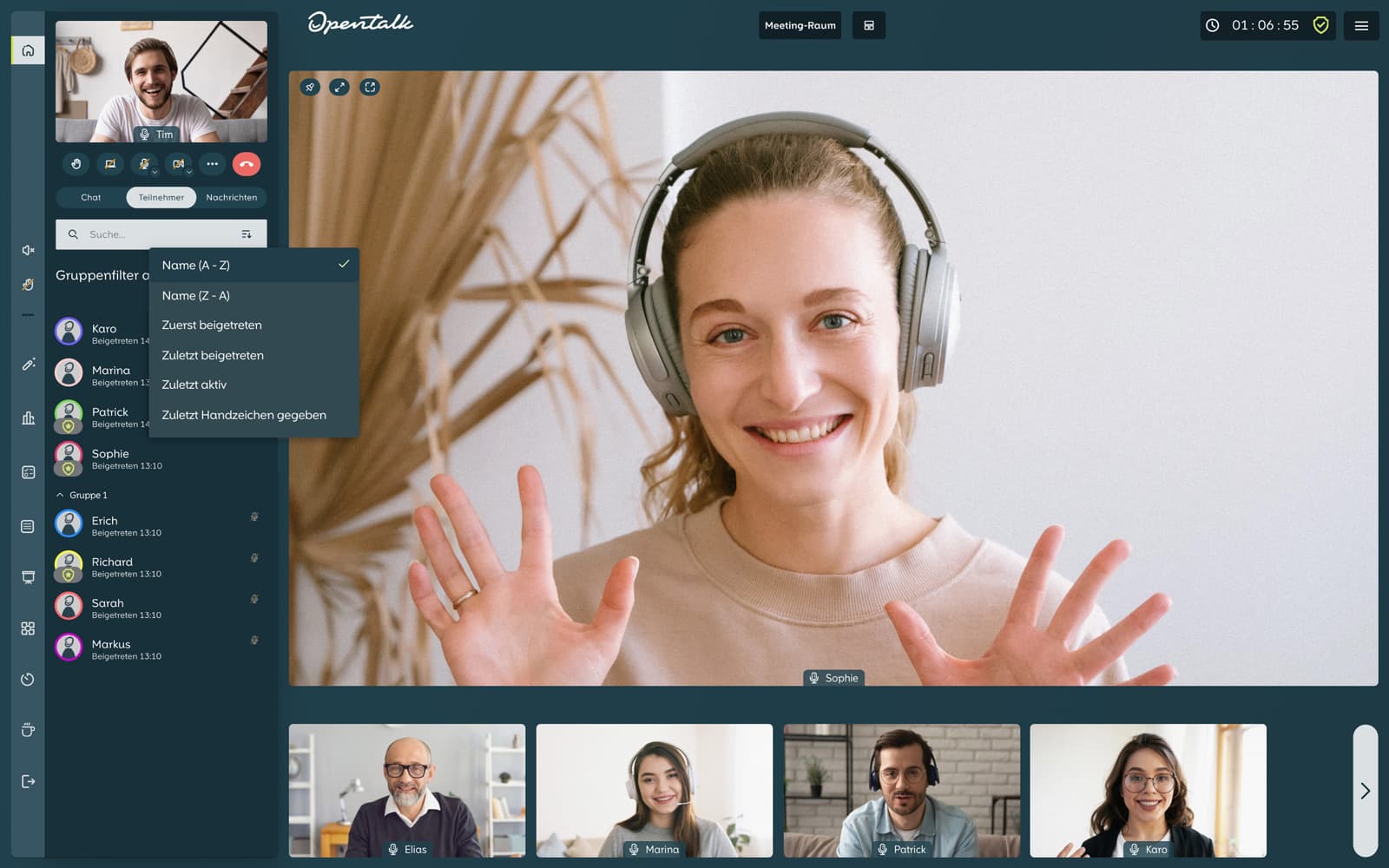Image resolution: width=1389 pixels, height=868 pixels.
Task: Pin Sophie's video with the pin icon
Action: click(310, 87)
